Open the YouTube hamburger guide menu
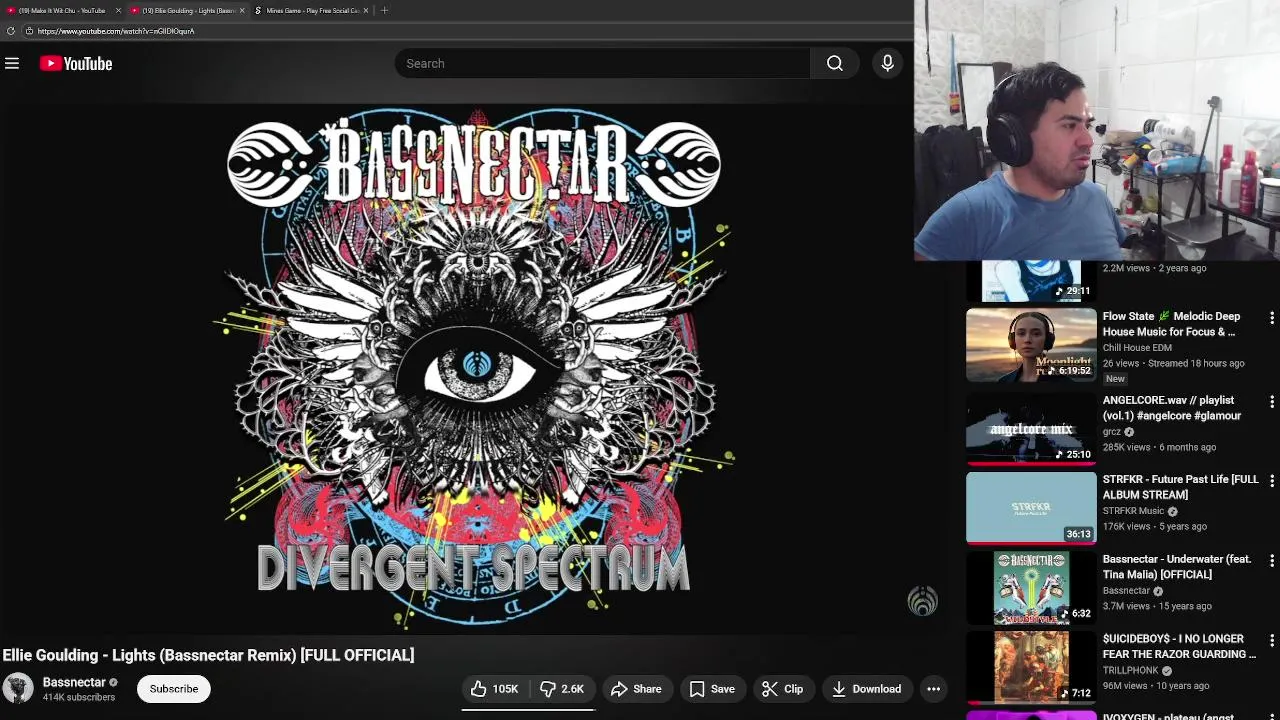The width and height of the screenshot is (1280, 720). pyautogui.click(x=12, y=63)
